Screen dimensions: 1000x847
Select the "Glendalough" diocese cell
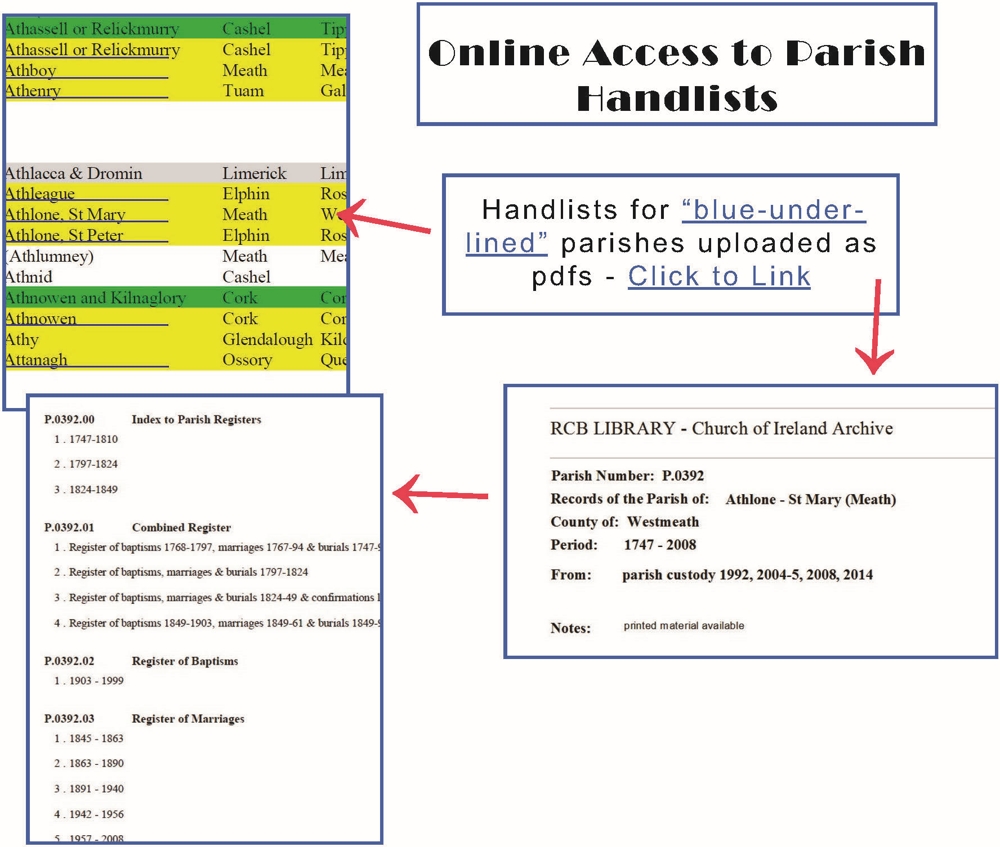point(268,339)
